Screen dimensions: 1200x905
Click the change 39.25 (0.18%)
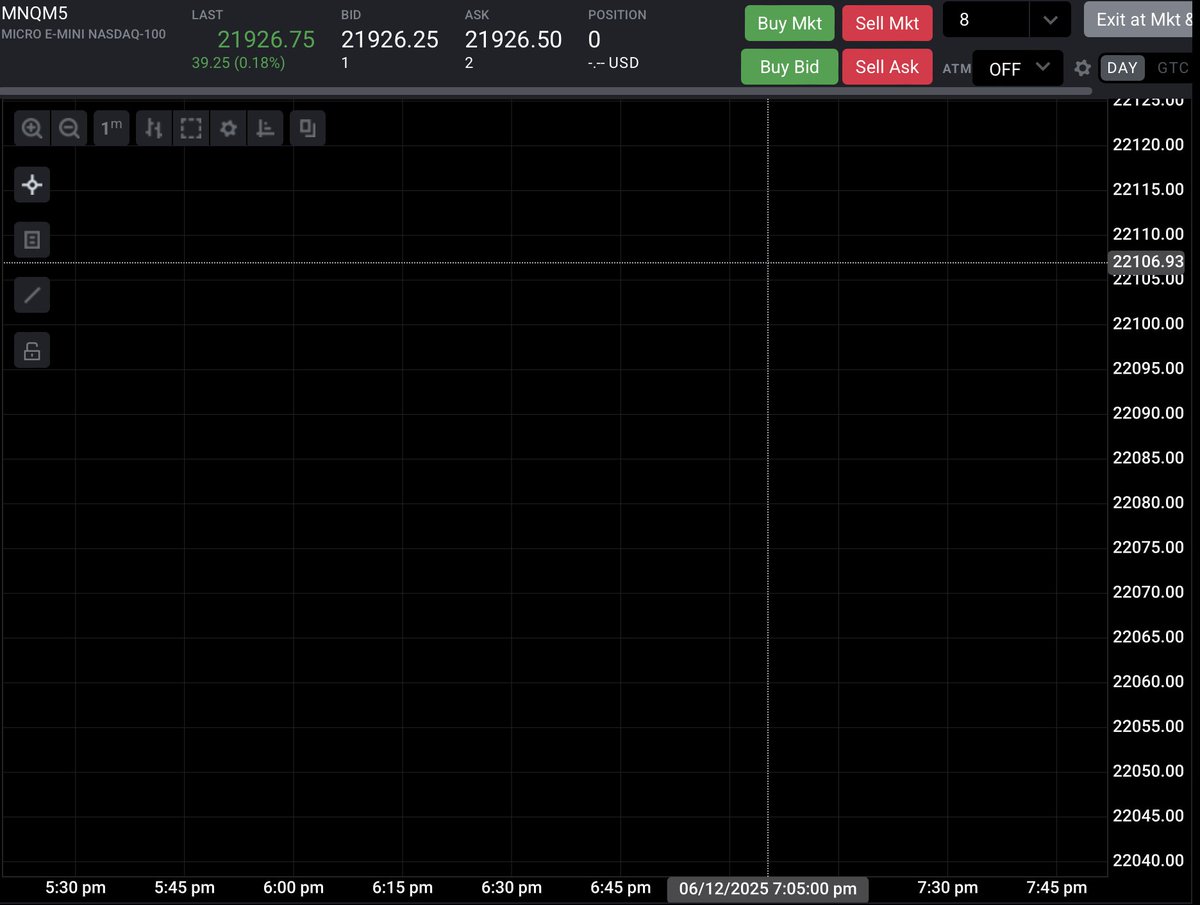point(238,63)
